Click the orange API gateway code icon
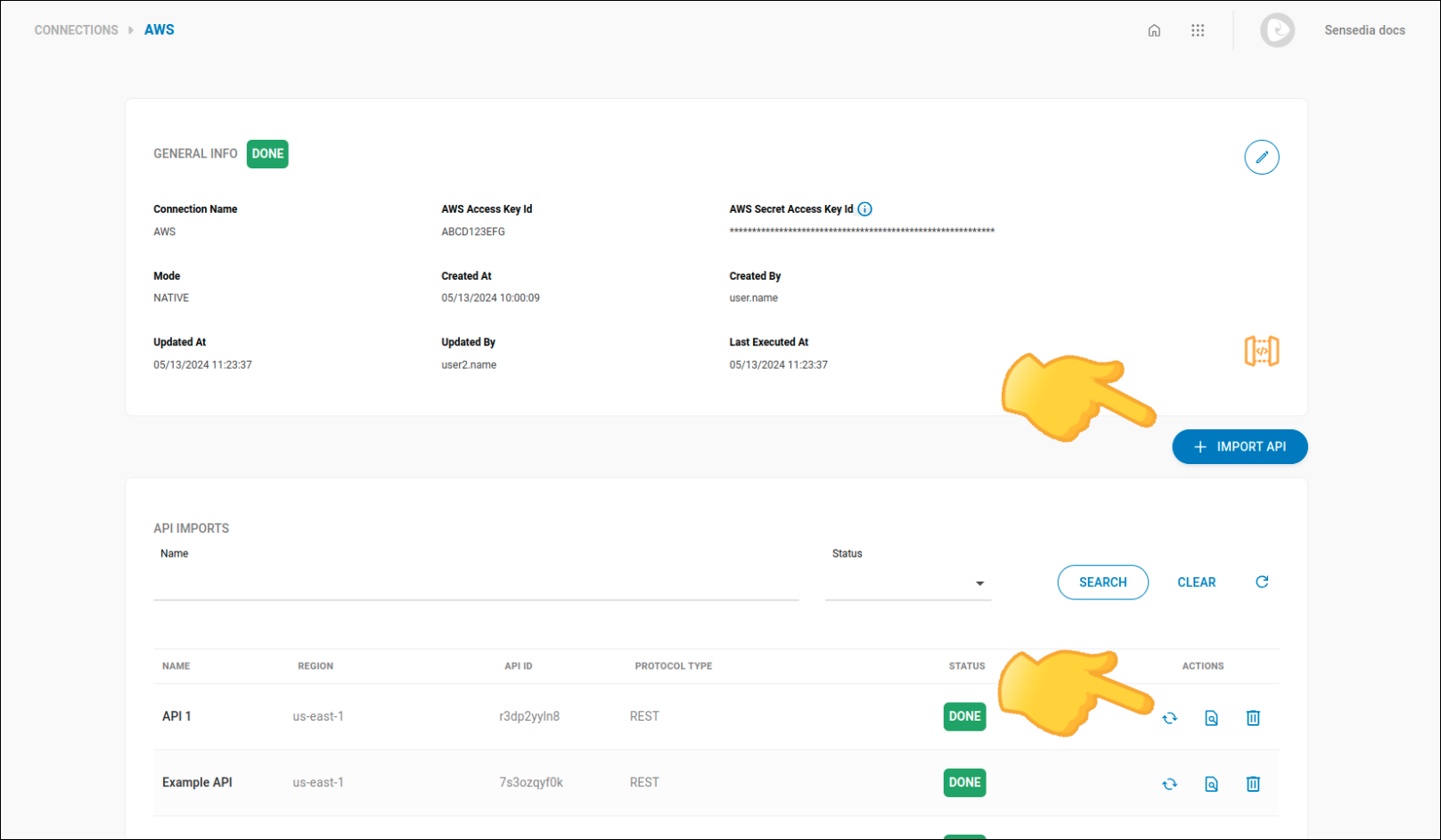 click(x=1262, y=350)
